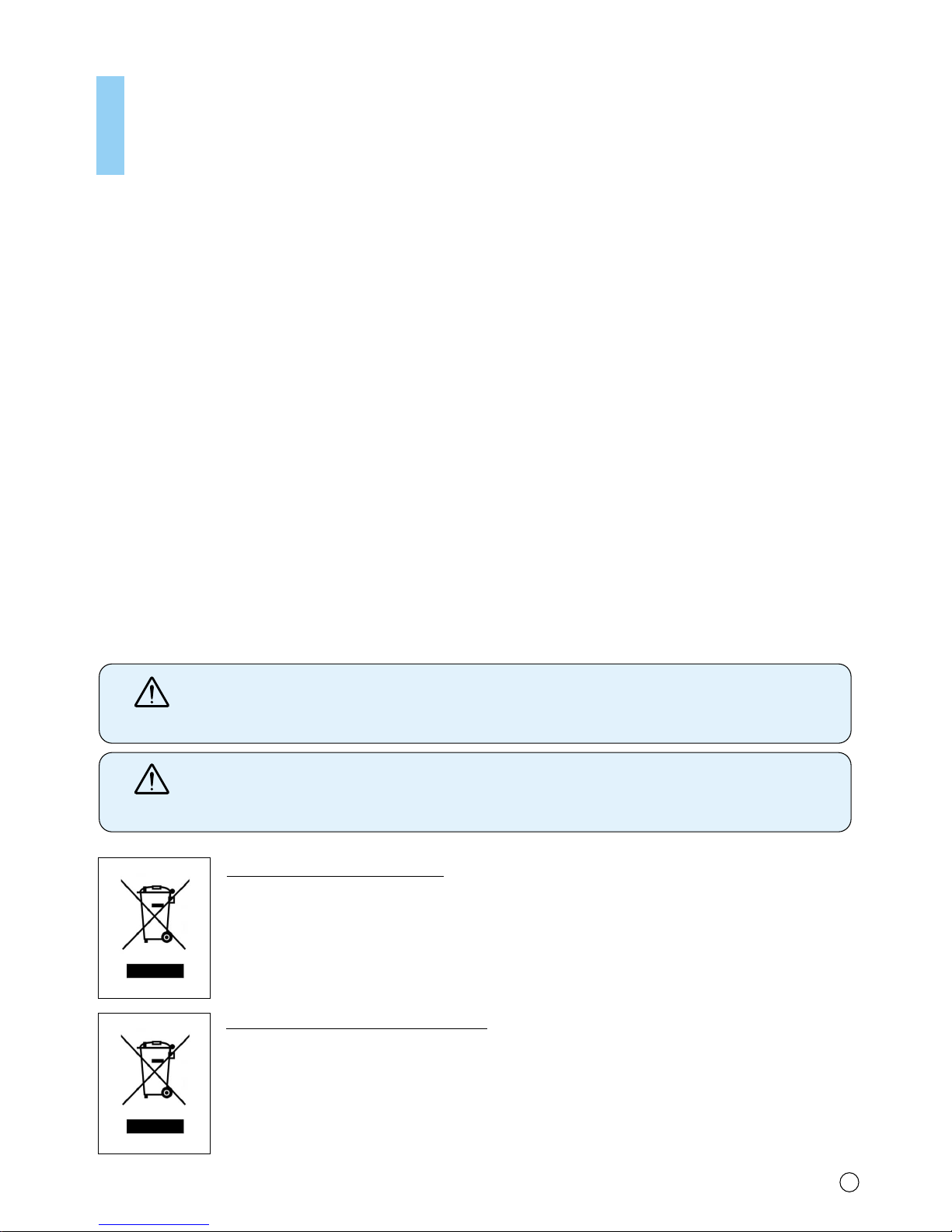Click the black bar beneath the first bin

coord(155,971)
